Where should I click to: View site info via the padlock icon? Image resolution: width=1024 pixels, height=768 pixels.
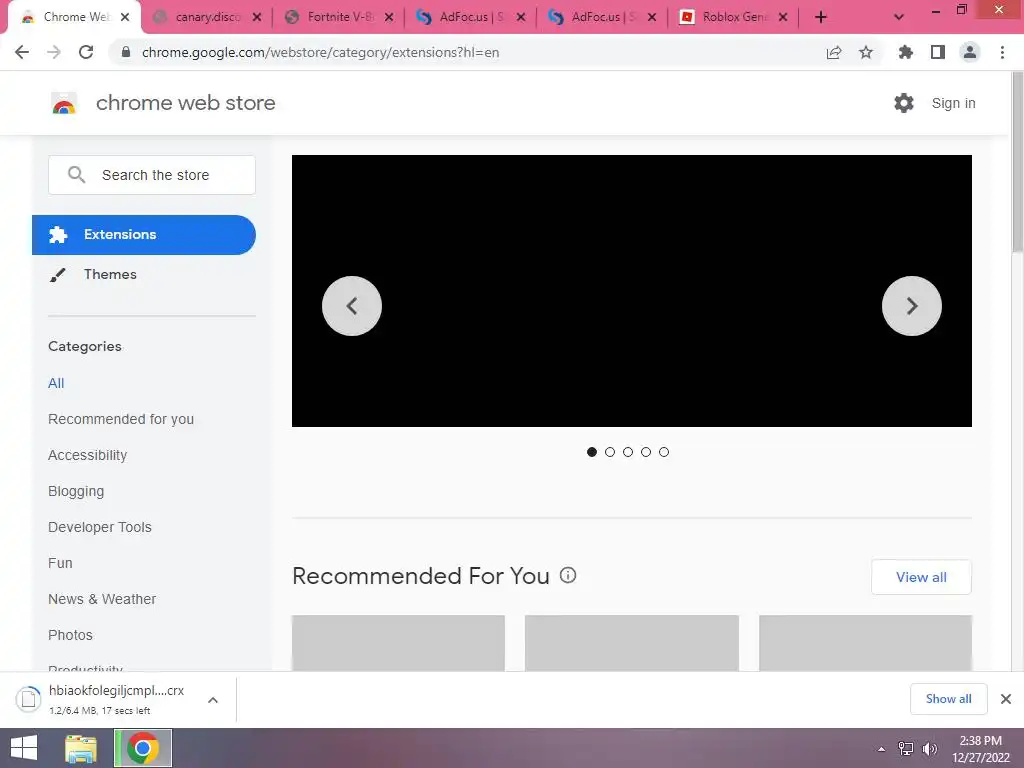point(126,52)
